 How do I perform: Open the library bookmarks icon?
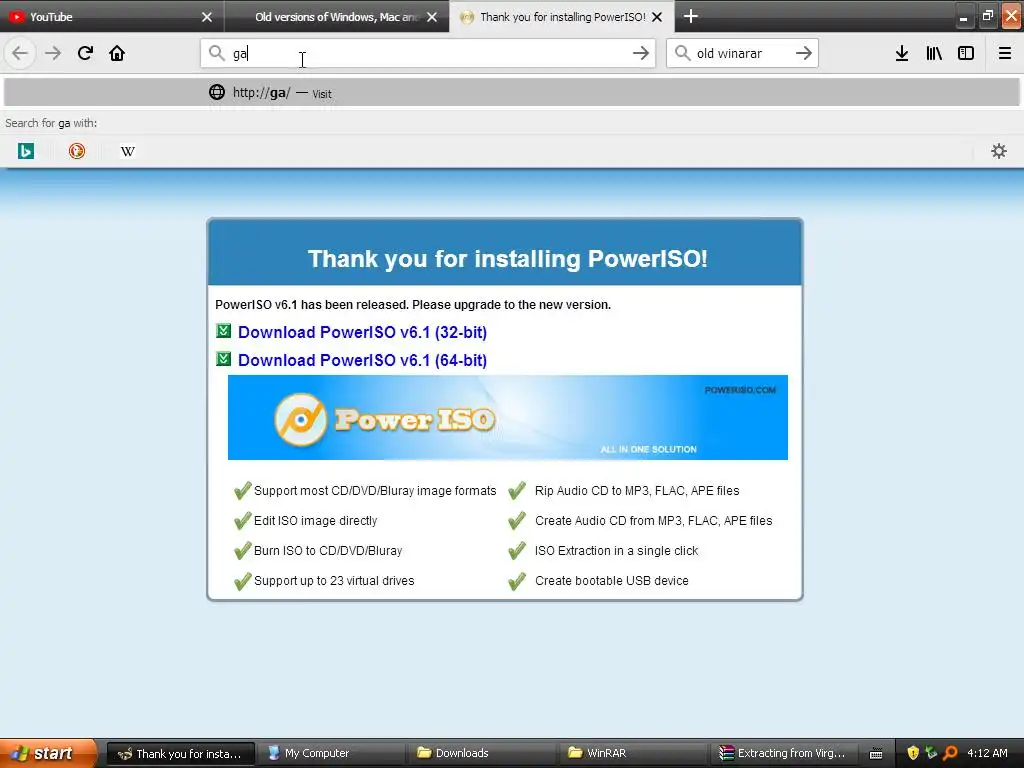click(934, 53)
